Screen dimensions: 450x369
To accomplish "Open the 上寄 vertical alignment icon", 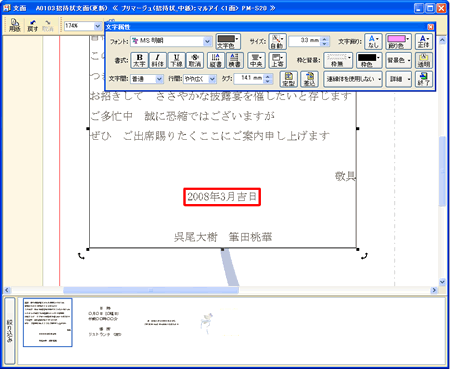I will pyautogui.click(x=277, y=60).
